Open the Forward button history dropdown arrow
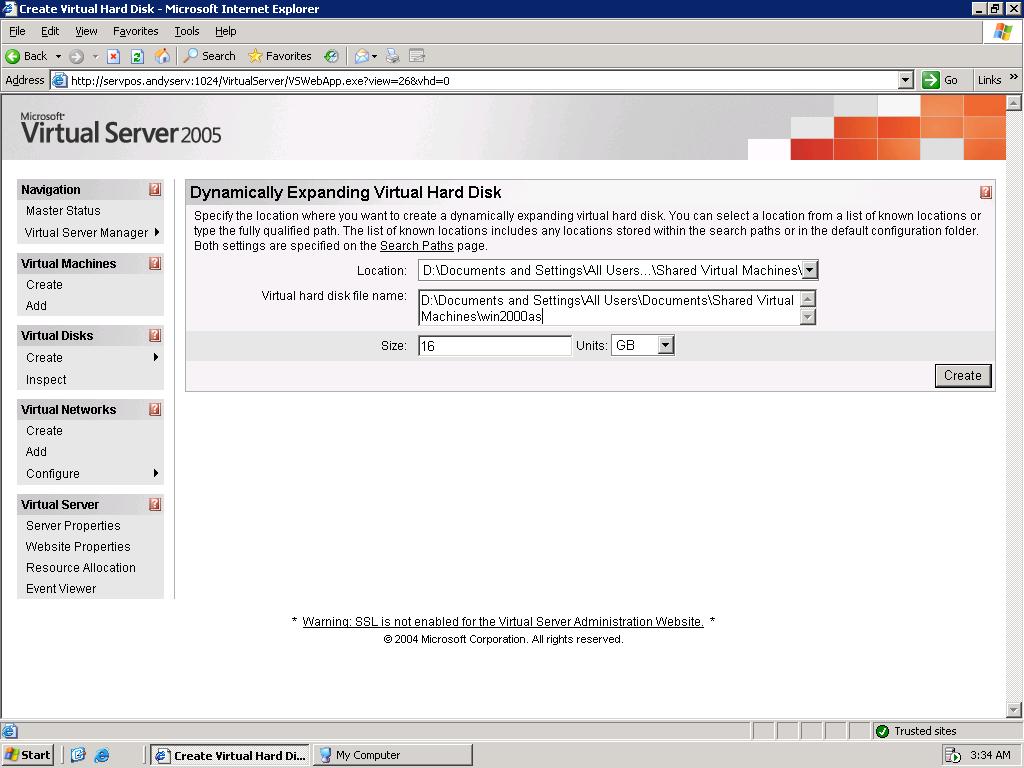The image size is (1024, 768). point(95,56)
